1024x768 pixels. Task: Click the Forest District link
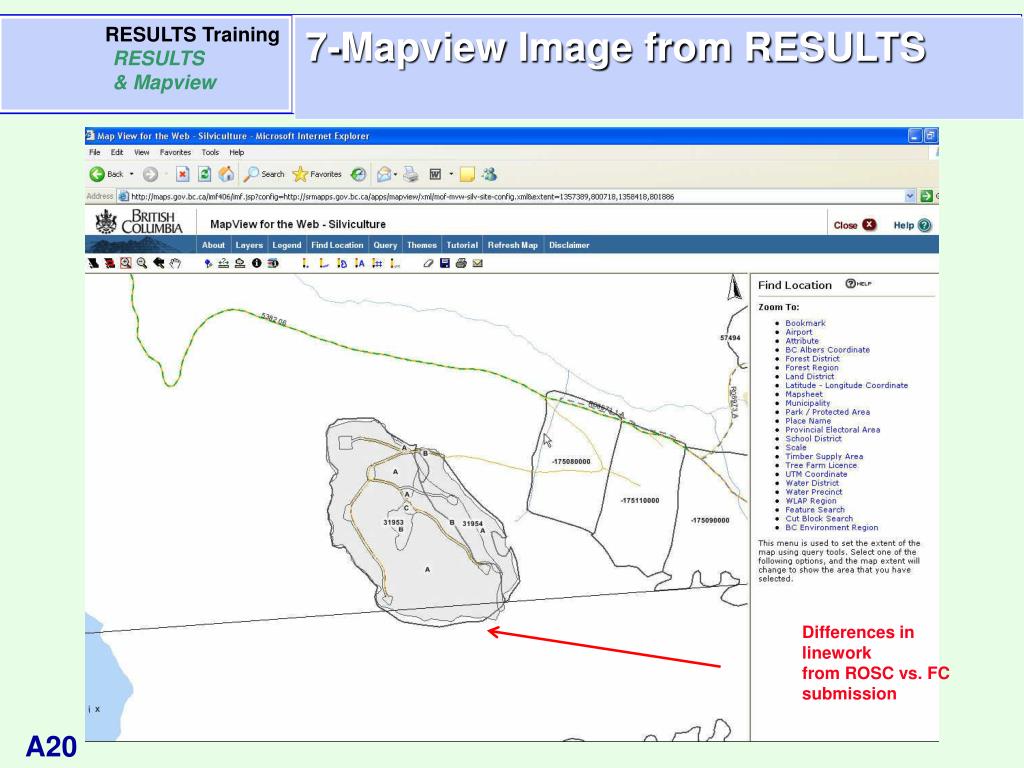click(x=812, y=359)
